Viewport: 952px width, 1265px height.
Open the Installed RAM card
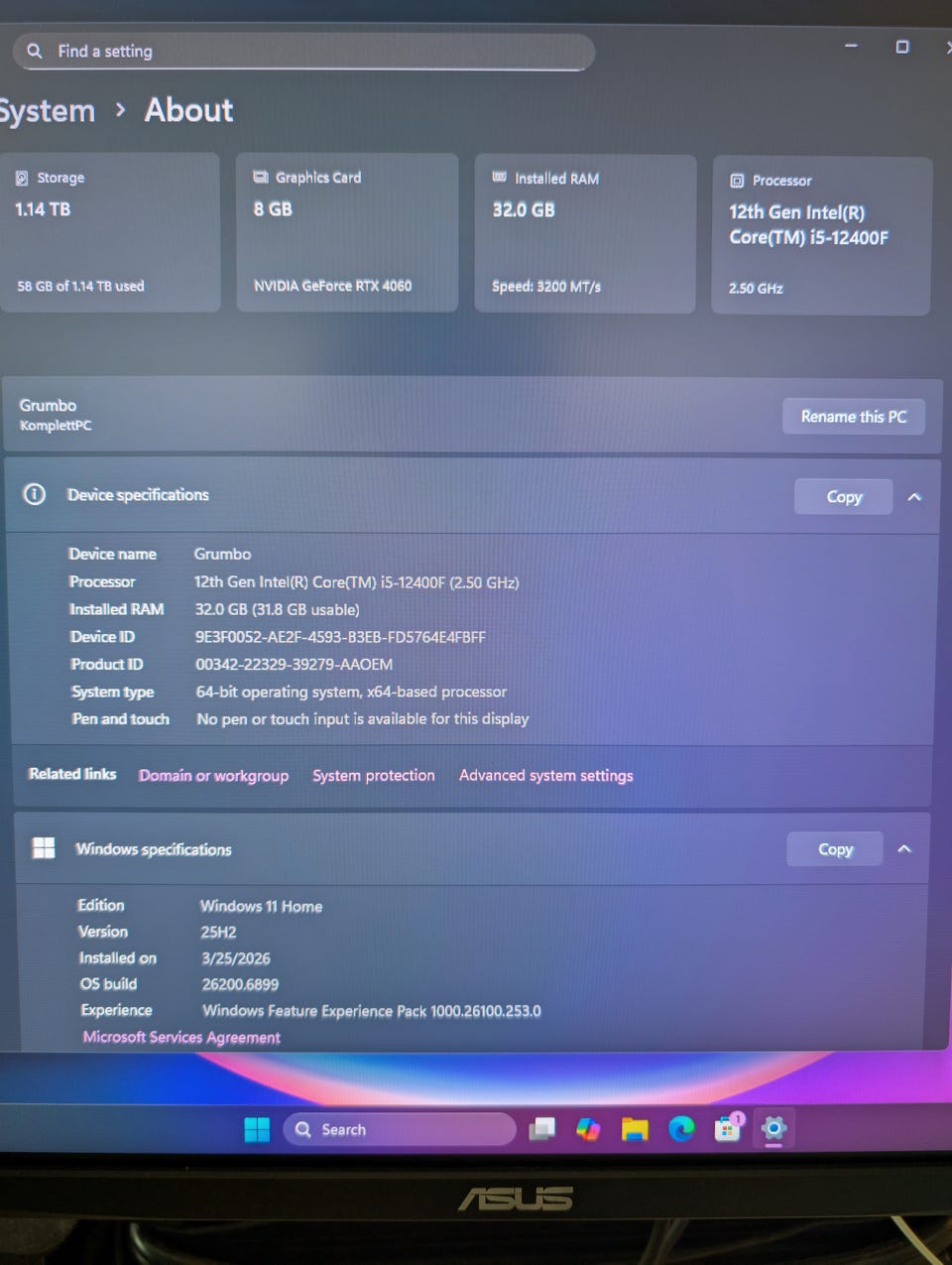point(585,234)
